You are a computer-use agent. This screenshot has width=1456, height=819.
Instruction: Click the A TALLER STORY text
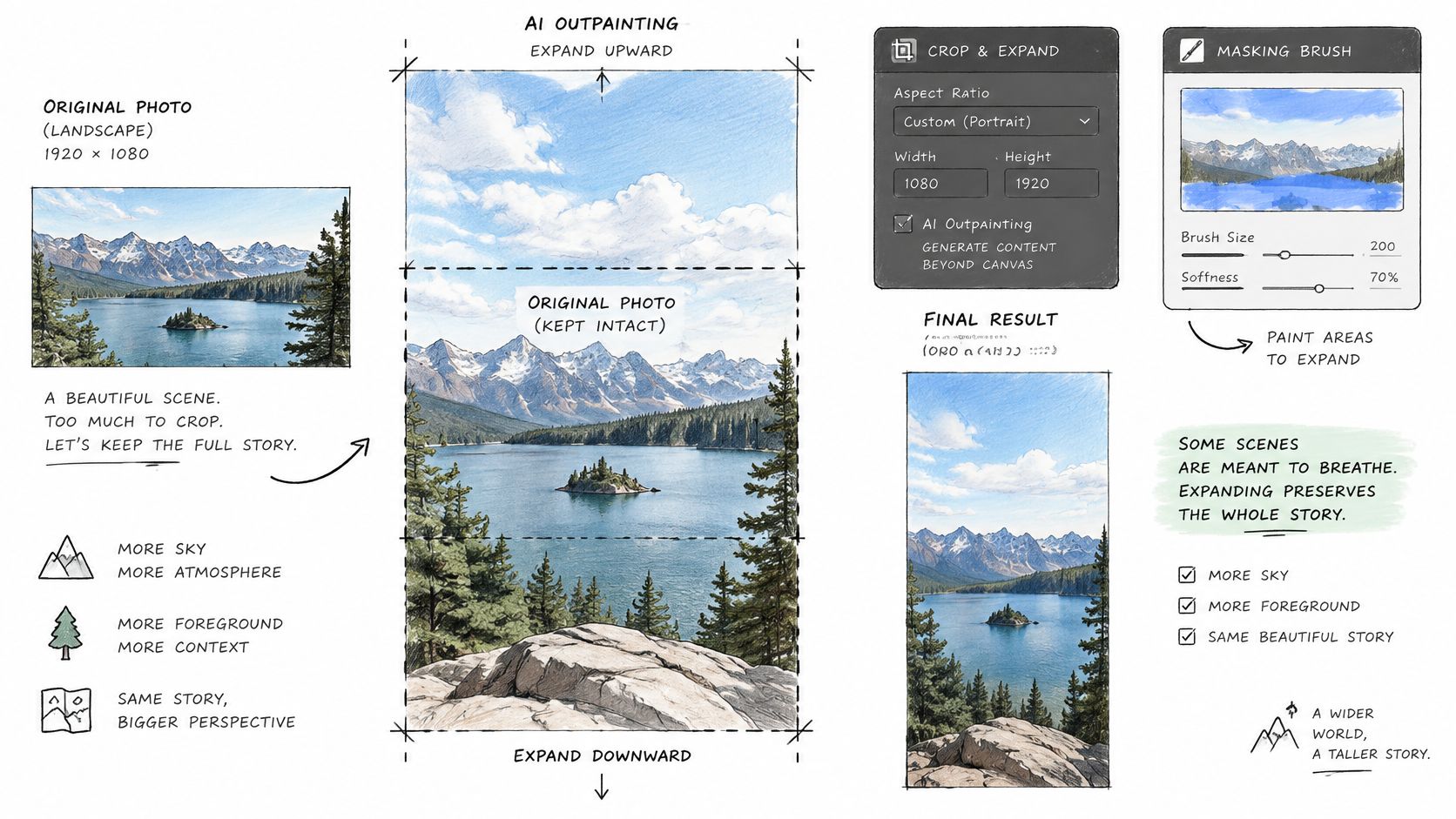[x=1372, y=754]
